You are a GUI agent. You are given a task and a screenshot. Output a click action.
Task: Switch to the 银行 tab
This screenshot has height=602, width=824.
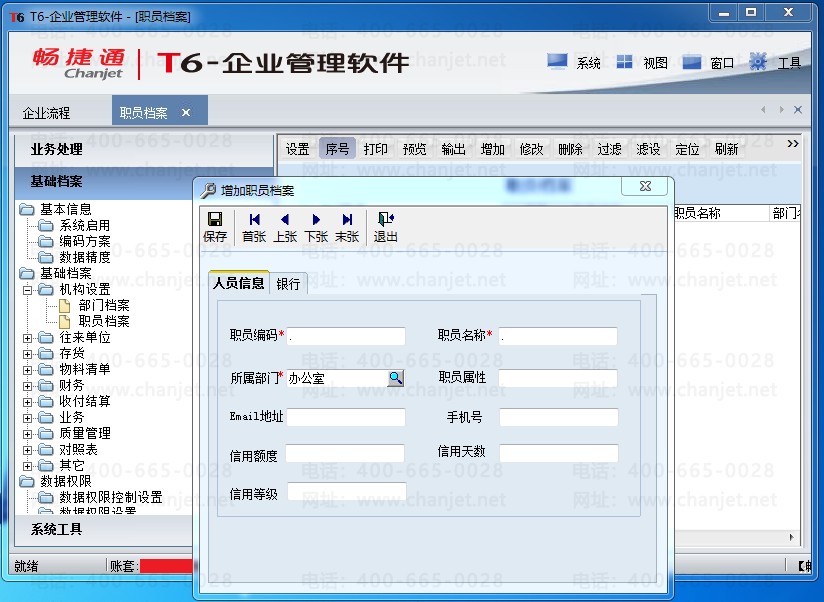(x=288, y=284)
